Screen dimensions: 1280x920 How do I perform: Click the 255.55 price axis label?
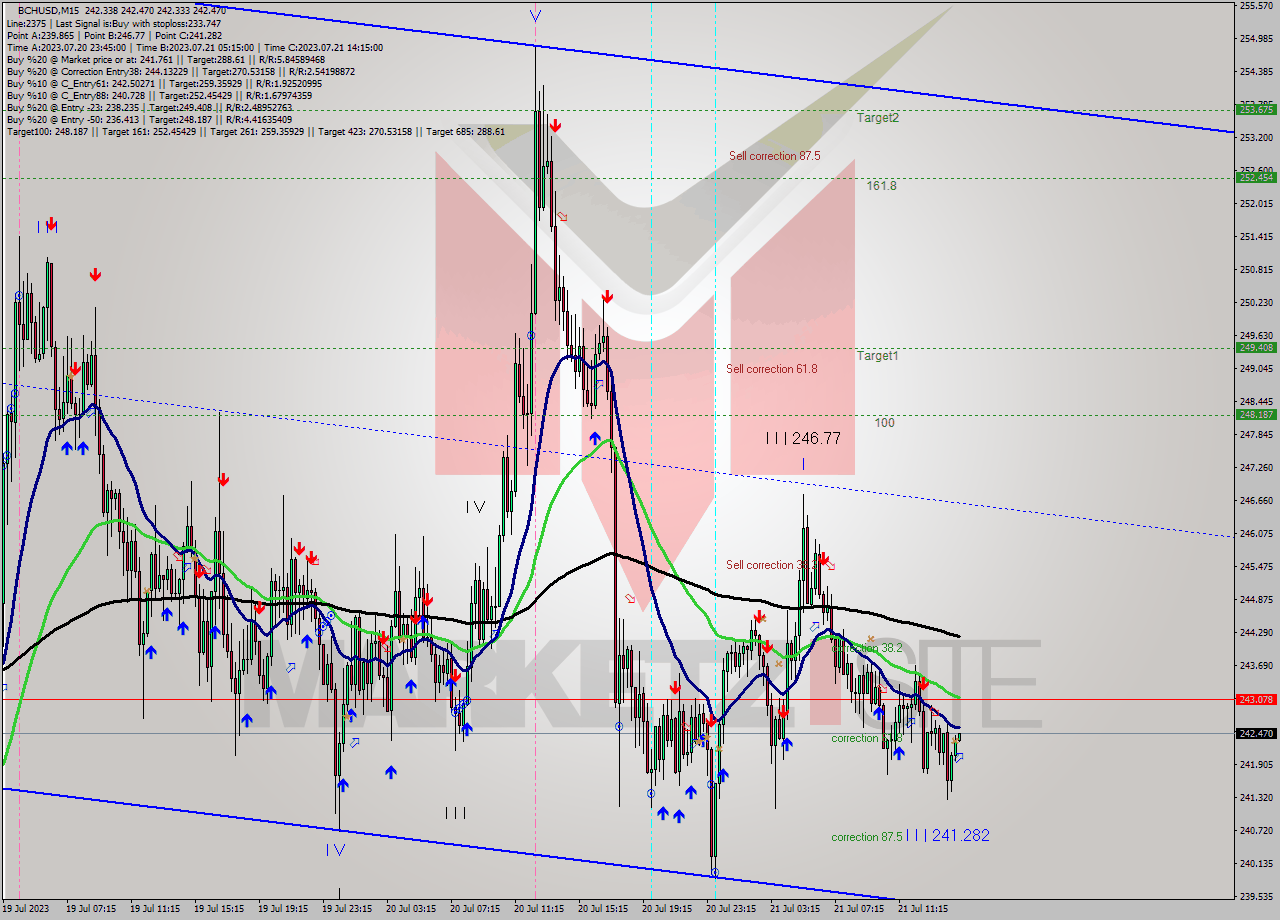(1254, 6)
